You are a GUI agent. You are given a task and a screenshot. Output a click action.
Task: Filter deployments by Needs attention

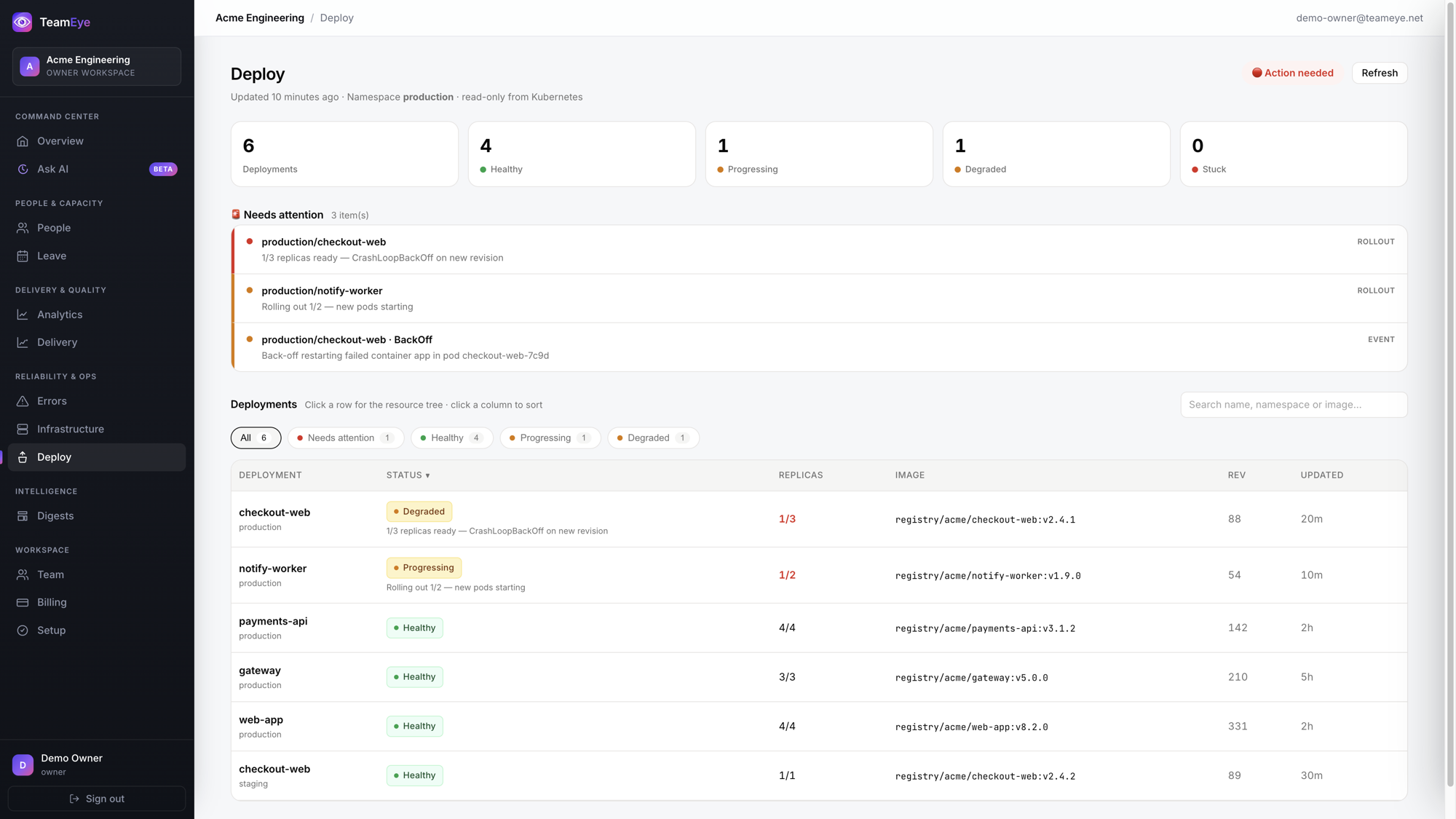tap(346, 438)
